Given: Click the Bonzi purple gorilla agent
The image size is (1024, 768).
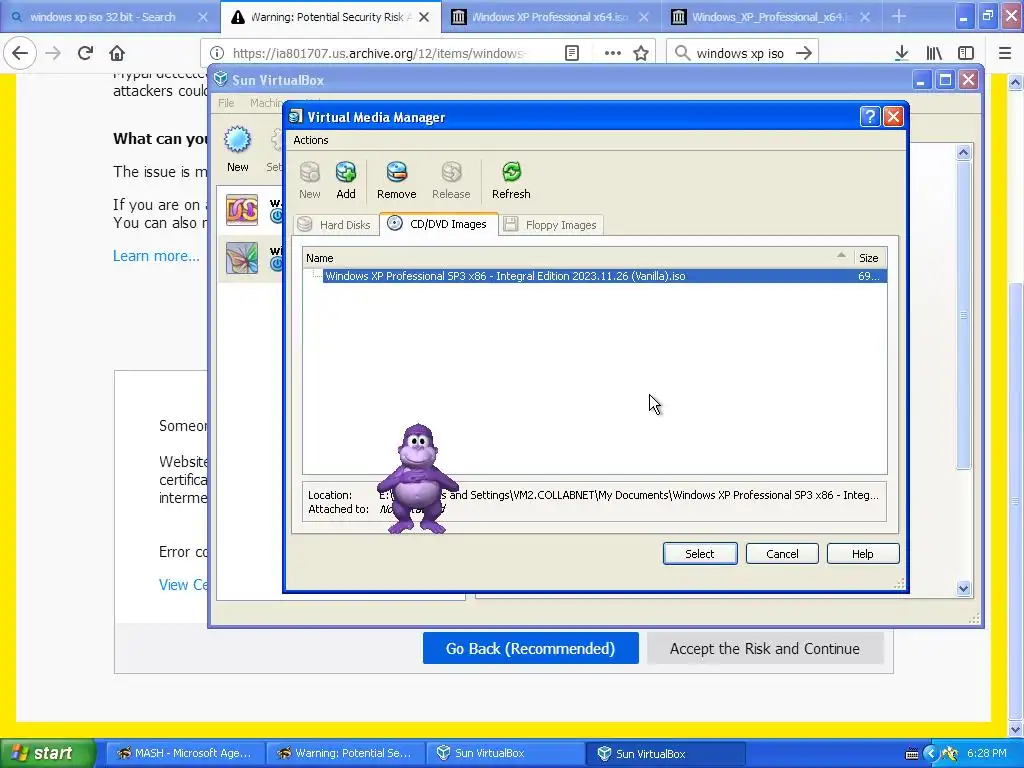Looking at the screenshot, I should (418, 478).
